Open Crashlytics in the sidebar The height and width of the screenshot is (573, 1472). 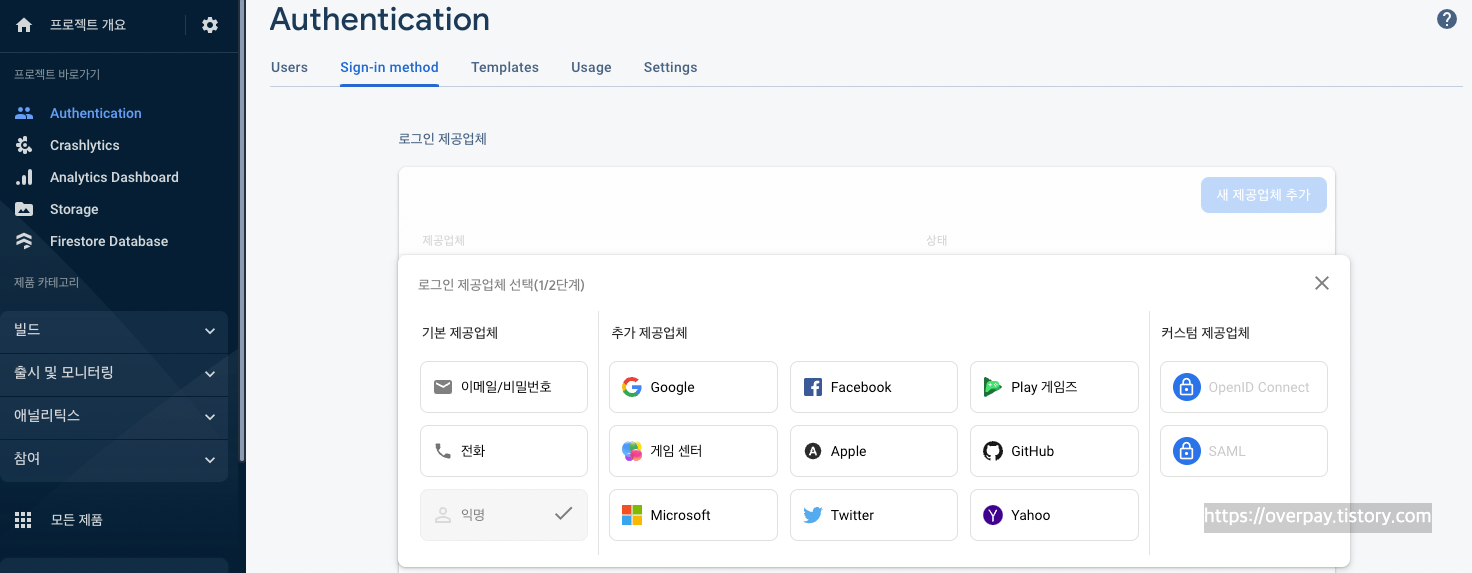[x=85, y=145]
